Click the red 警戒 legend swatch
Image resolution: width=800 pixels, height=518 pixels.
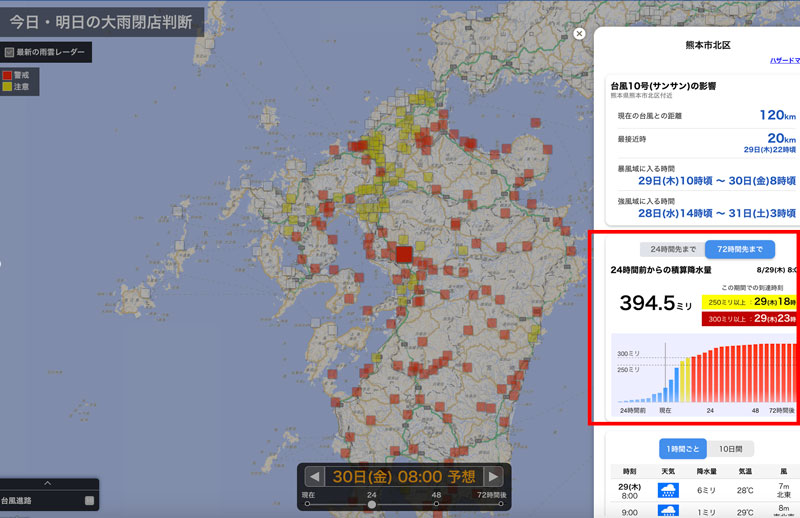(8, 75)
